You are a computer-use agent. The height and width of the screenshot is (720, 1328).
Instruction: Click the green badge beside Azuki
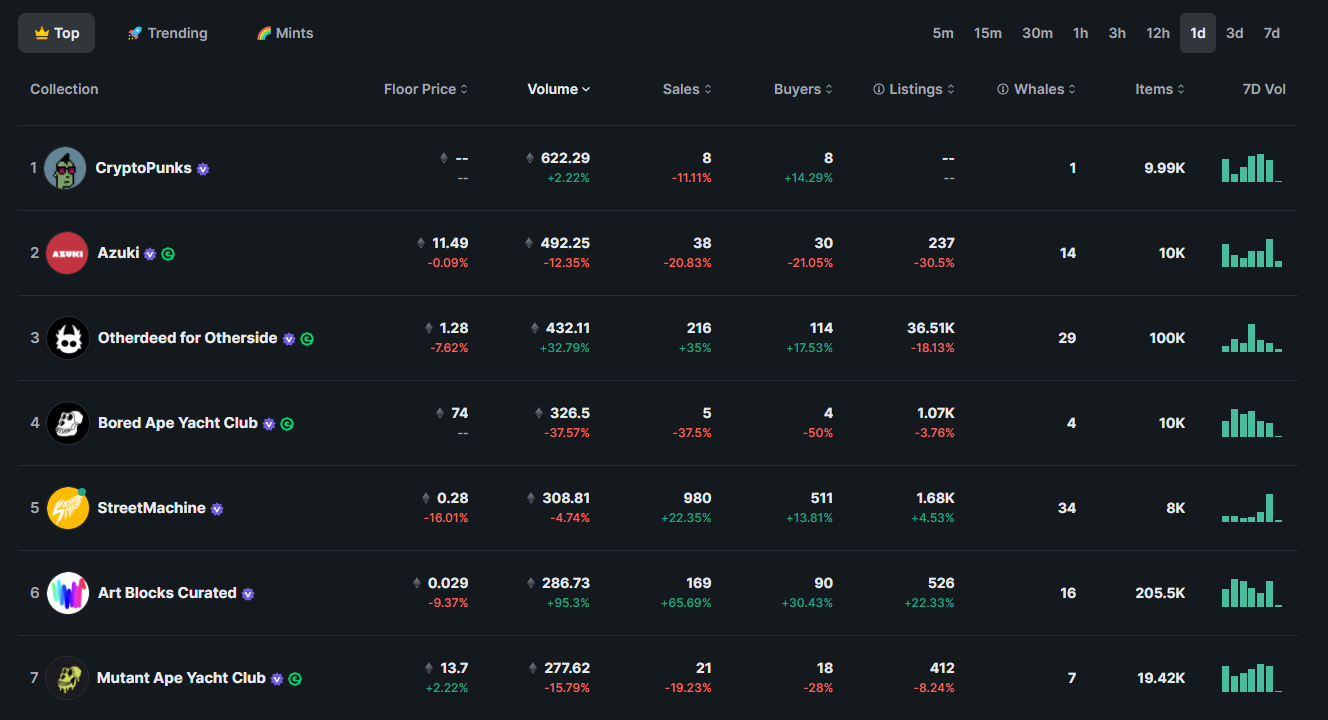[168, 254]
